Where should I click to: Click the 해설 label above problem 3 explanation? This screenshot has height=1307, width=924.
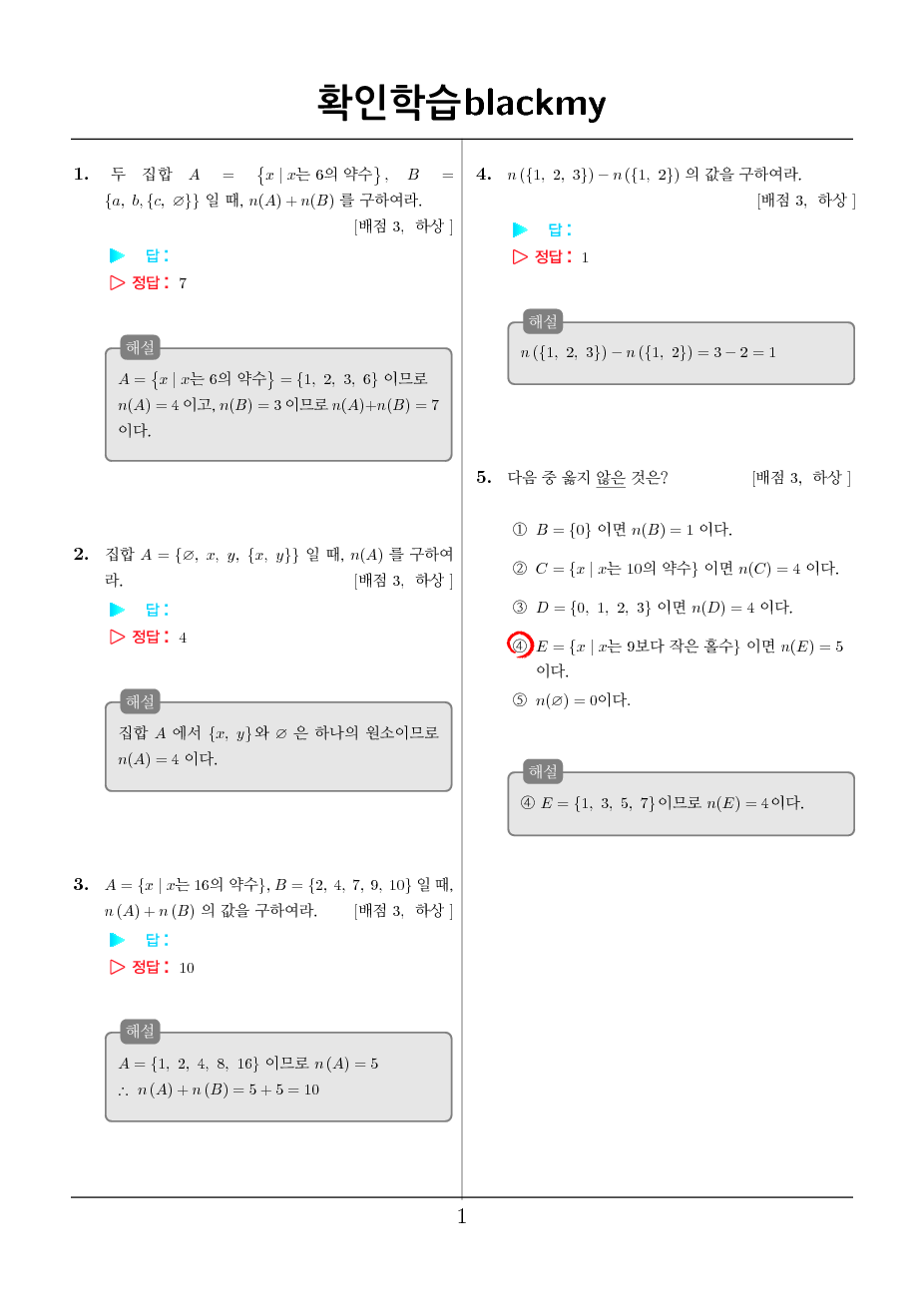point(141,1032)
